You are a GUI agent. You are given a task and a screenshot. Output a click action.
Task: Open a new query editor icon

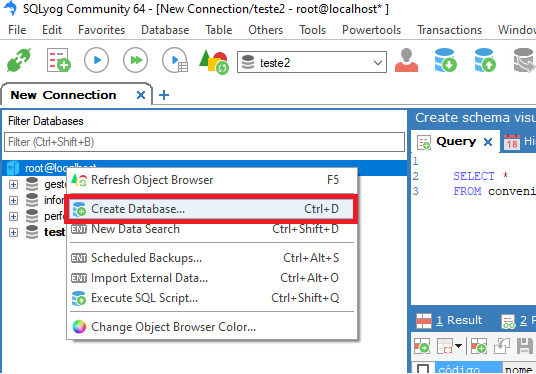pos(58,60)
